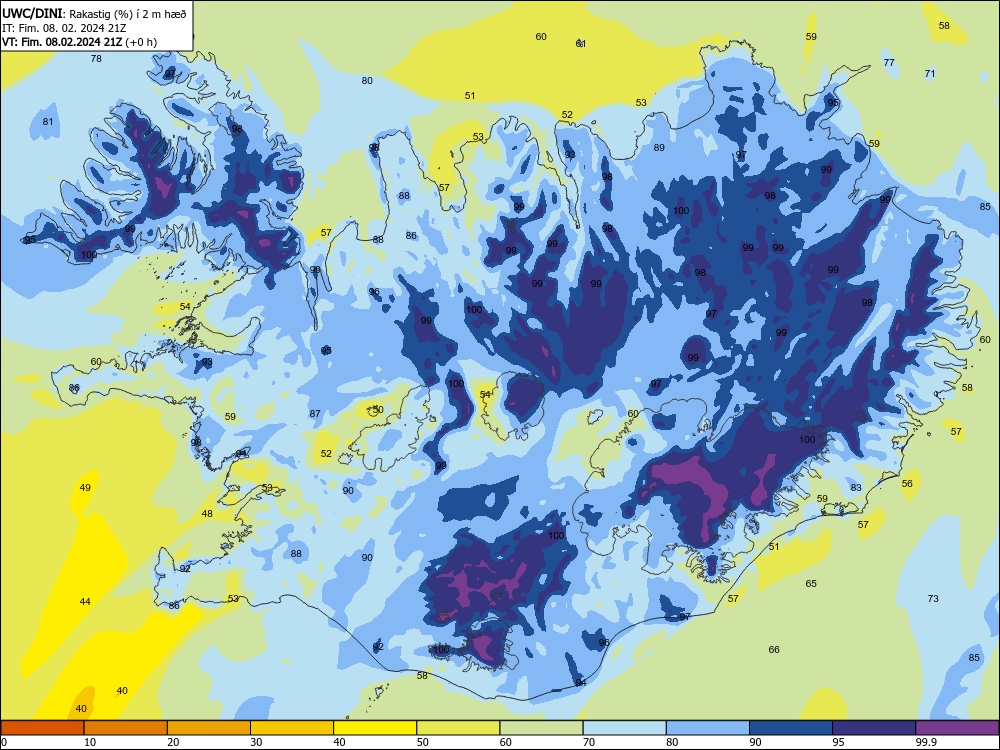This screenshot has width=1000, height=750.
Task: Click the purple legend swatch above 99.9
Action: coord(957,728)
